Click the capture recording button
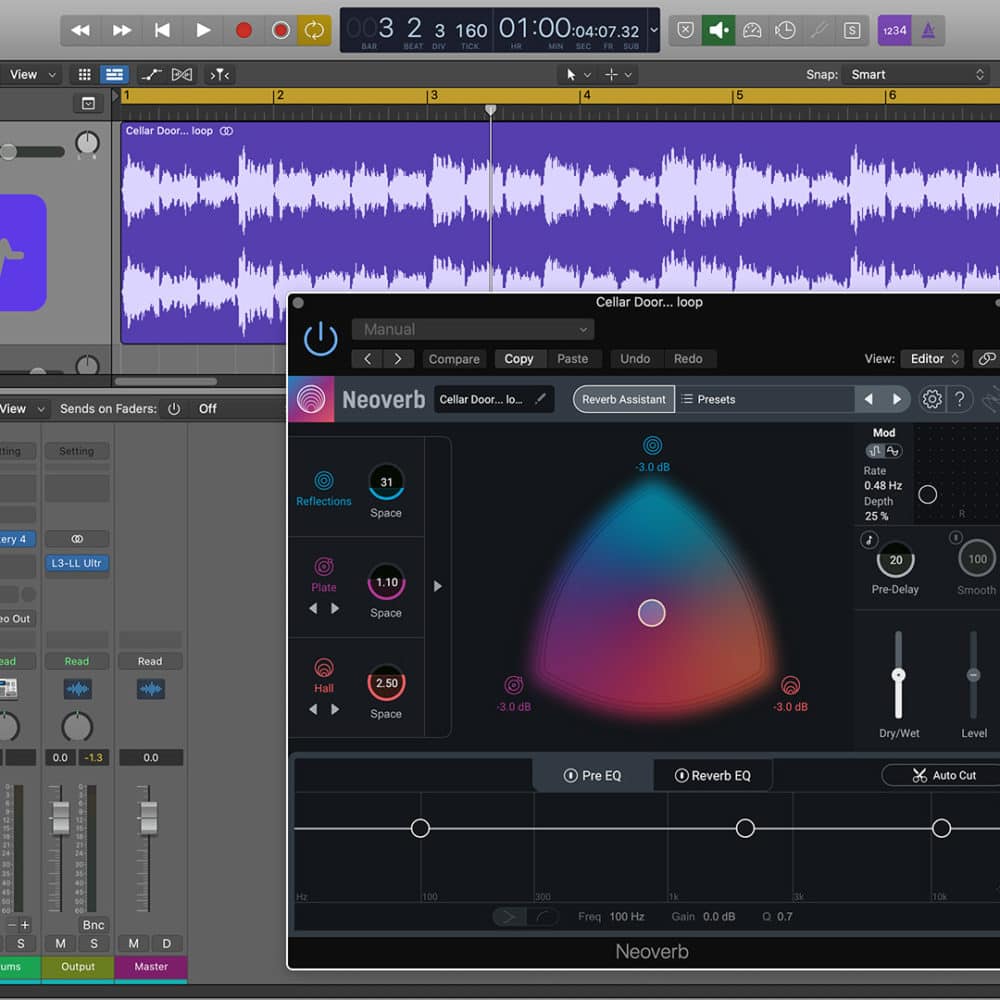The image size is (1000, 1000). coord(281,30)
